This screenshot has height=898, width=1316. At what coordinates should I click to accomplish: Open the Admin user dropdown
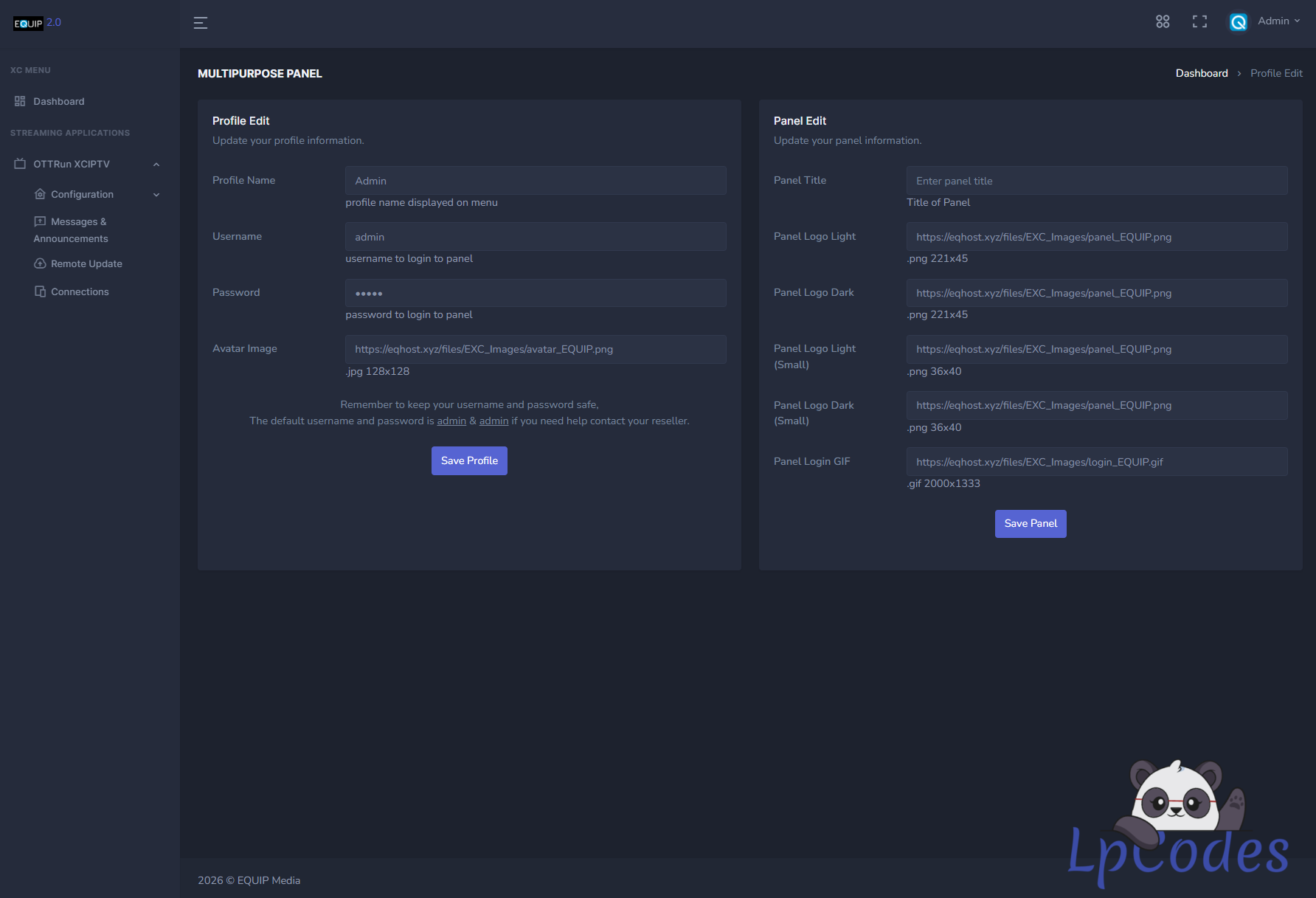click(x=1279, y=21)
